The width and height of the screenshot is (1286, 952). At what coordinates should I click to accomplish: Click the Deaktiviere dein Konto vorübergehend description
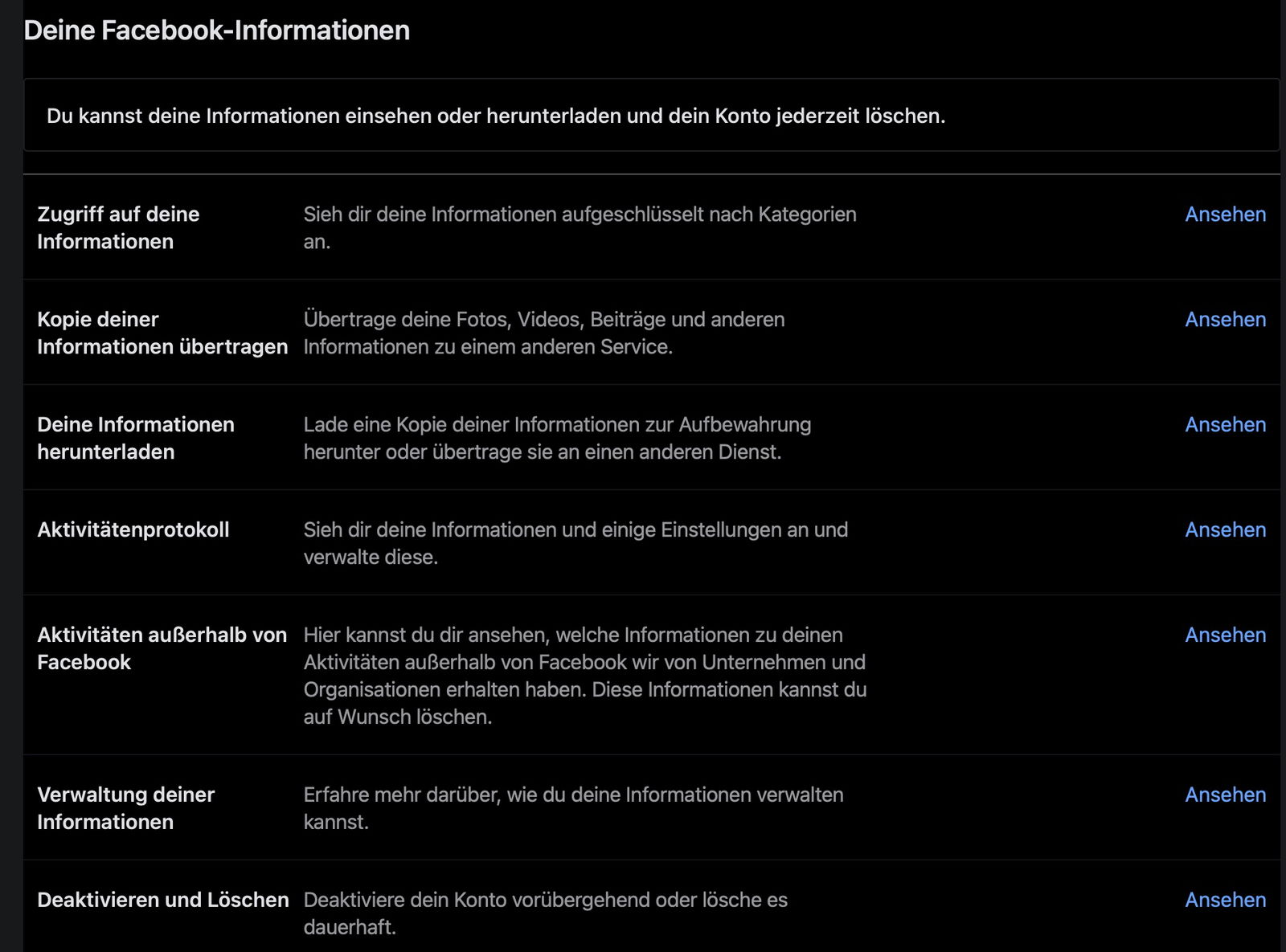pos(545,913)
